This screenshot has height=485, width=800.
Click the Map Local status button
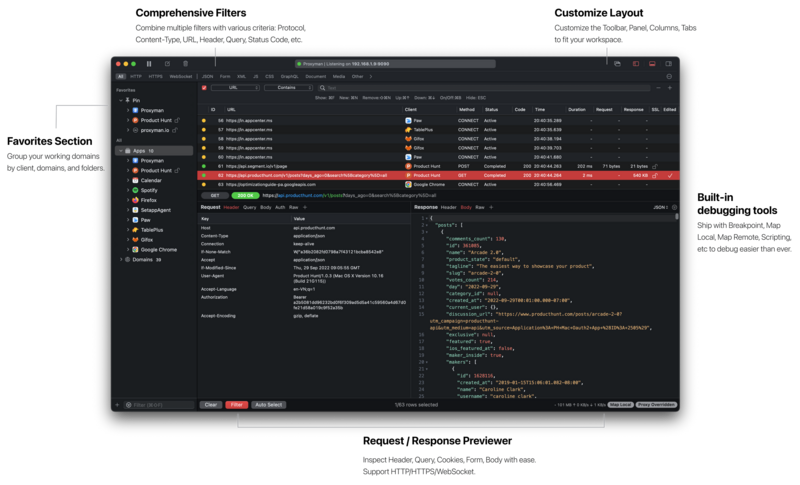coord(620,405)
